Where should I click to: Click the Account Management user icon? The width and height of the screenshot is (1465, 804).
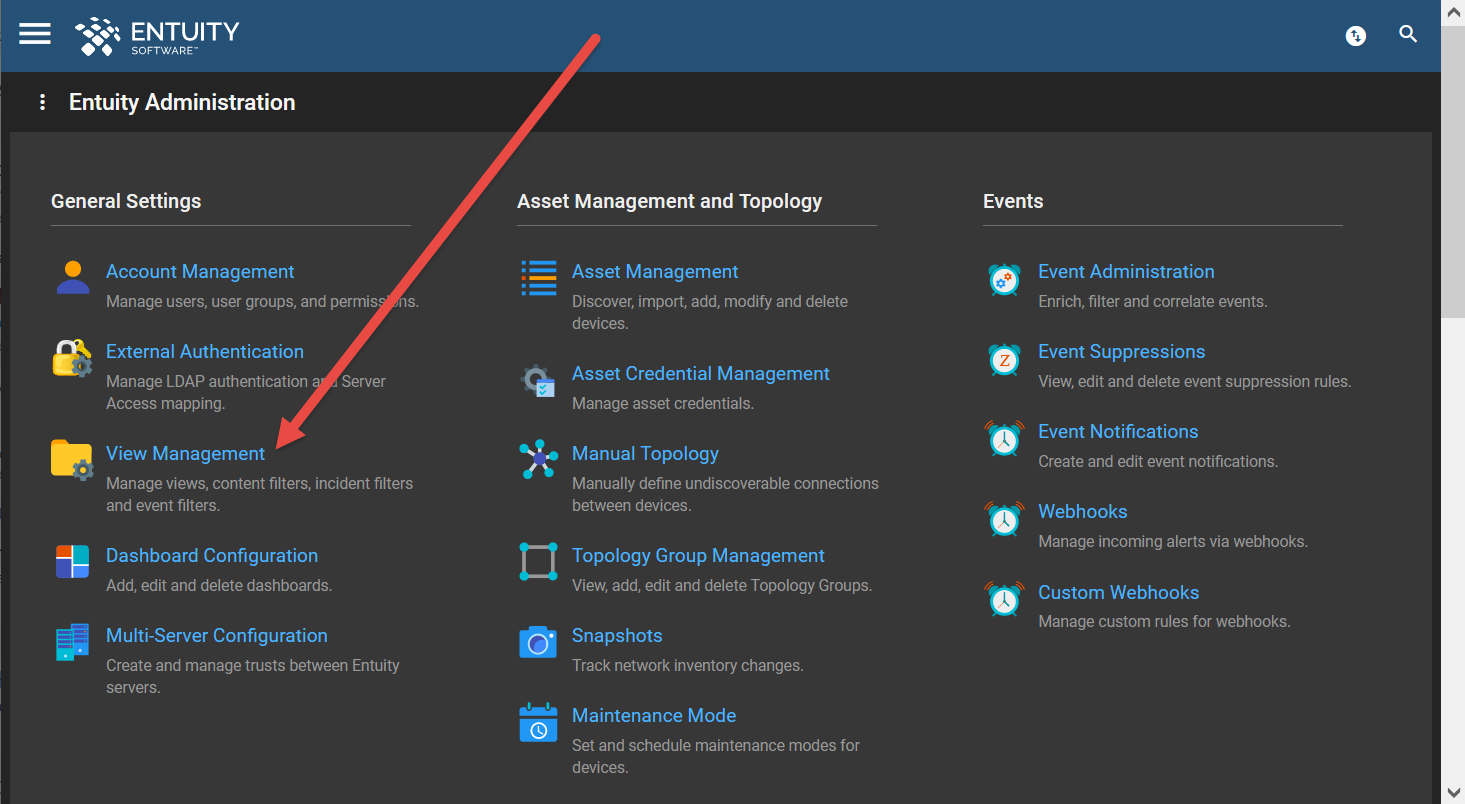73,277
